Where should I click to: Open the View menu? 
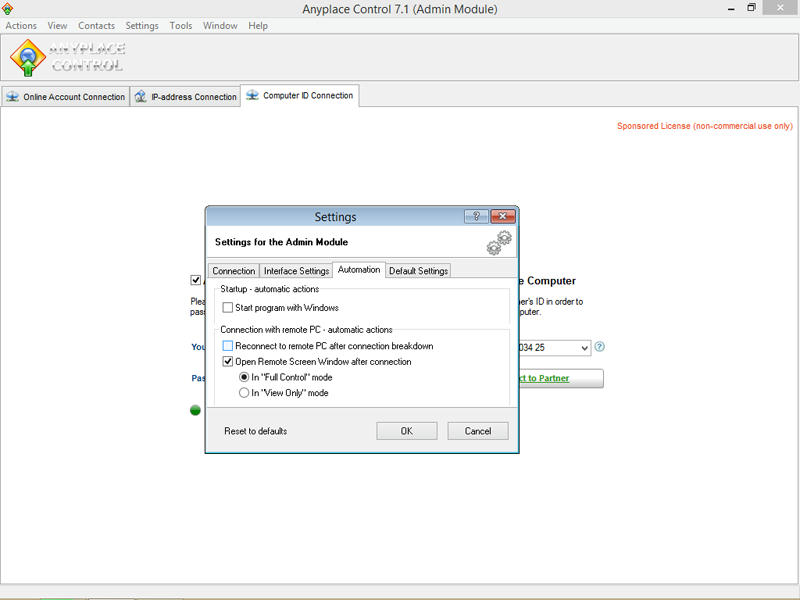[57, 26]
